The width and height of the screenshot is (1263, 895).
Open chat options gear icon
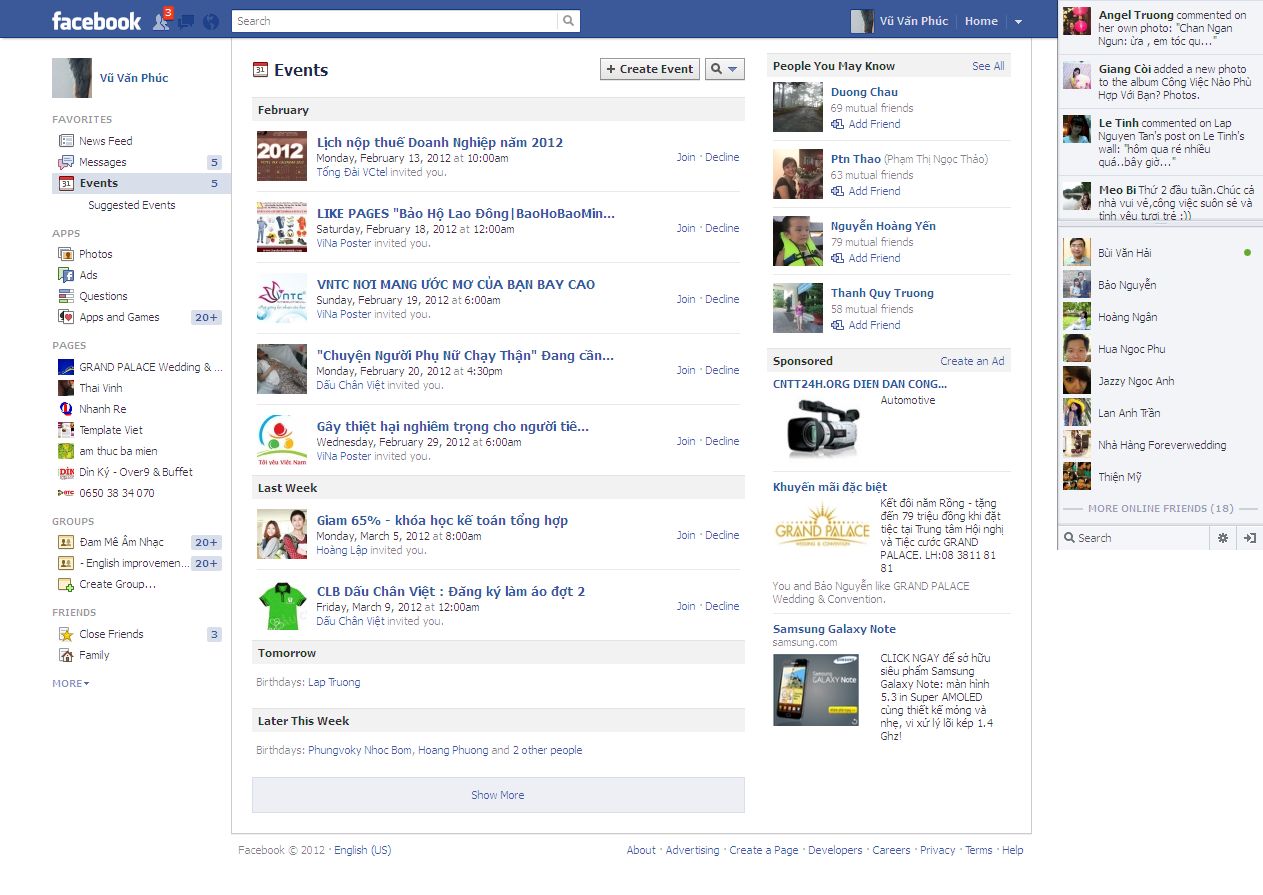(x=1222, y=537)
